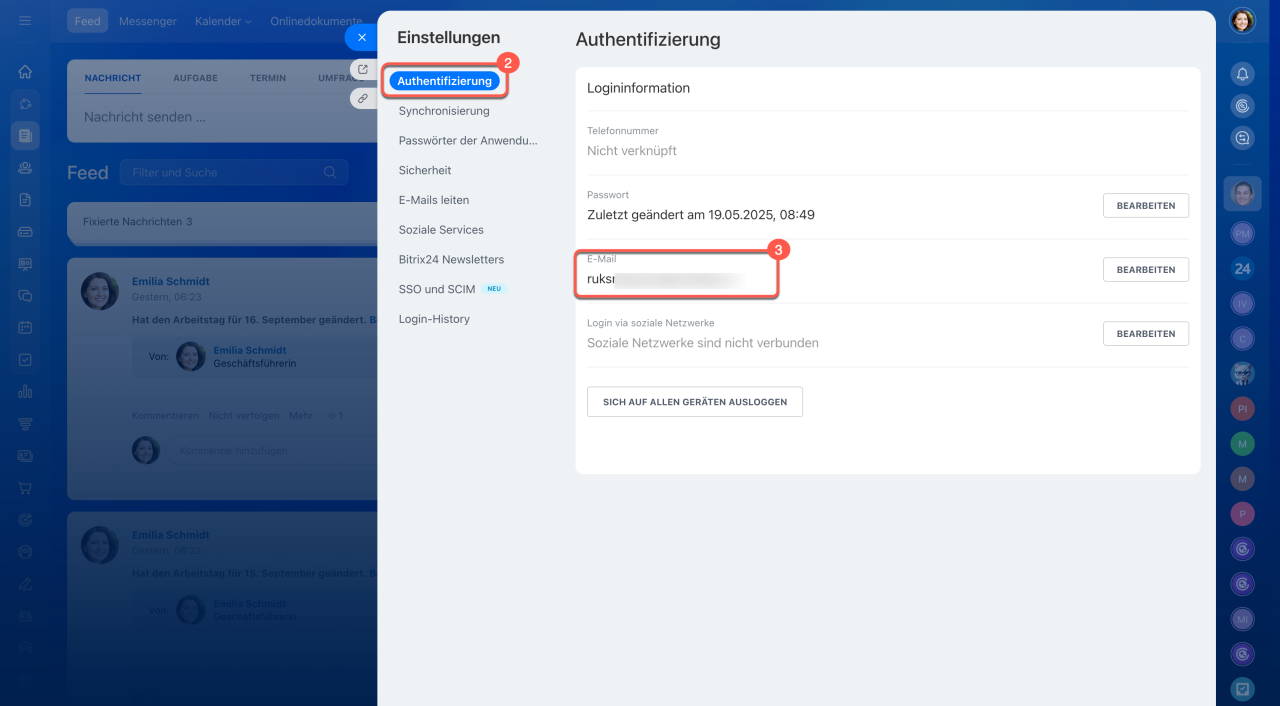
Task: Copy link to the settings page
Action: coord(363,98)
